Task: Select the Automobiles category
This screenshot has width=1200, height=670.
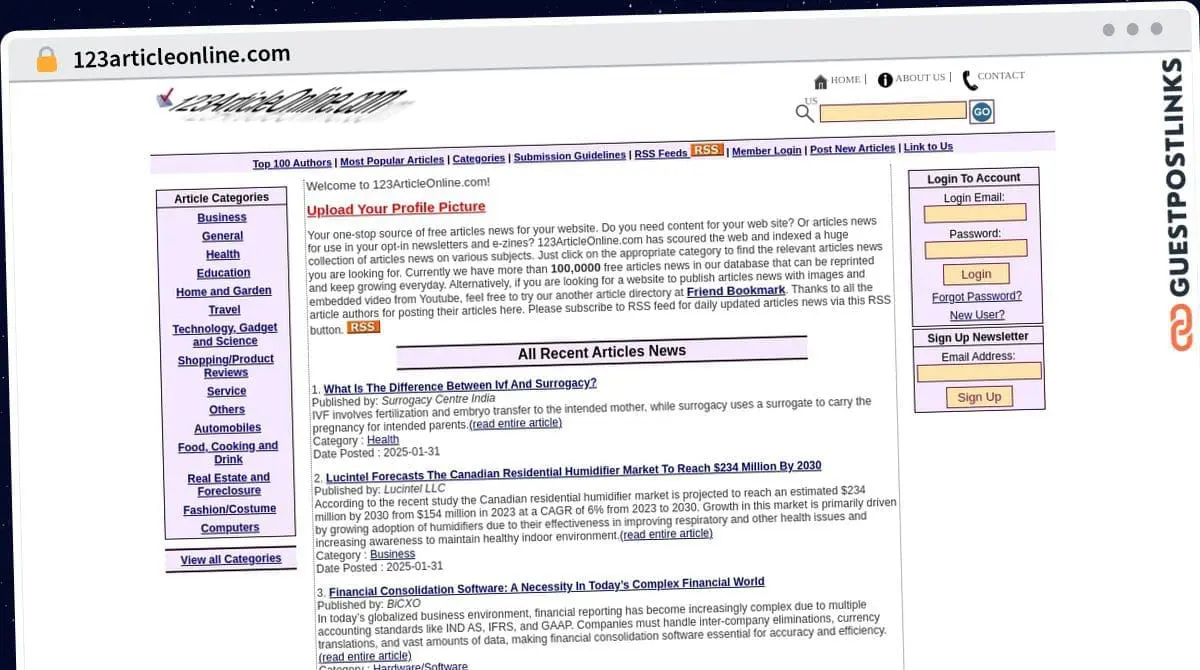Action: click(x=228, y=428)
